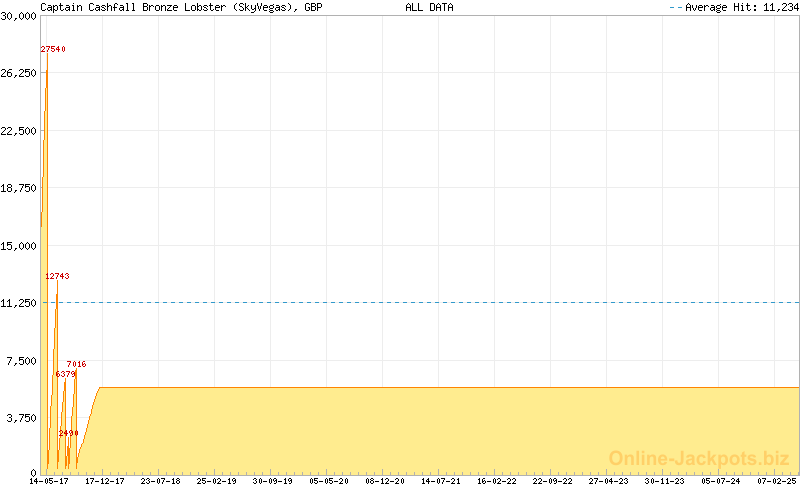Image resolution: width=800 pixels, height=490 pixels.
Task: Select the 07-02-25 x-axis date
Action: point(777,481)
